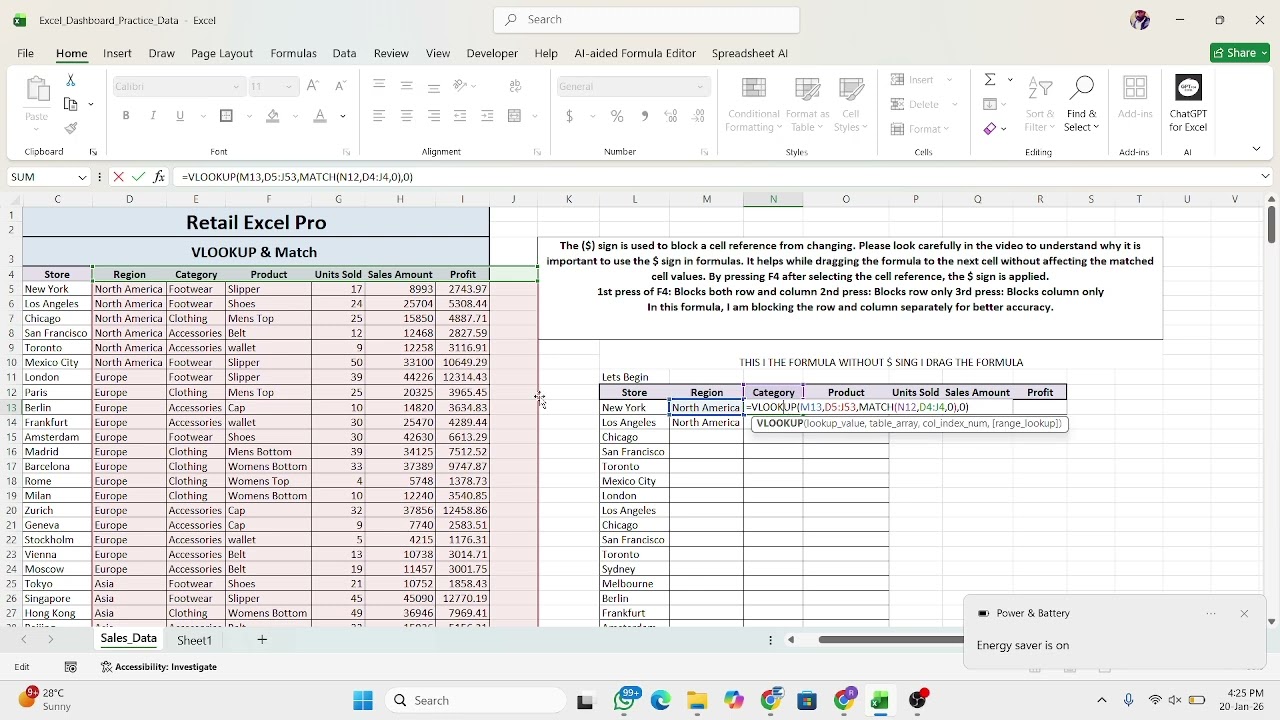Viewport: 1280px width, 720px height.
Task: Apply the fill color bucket
Action: coord(273,116)
